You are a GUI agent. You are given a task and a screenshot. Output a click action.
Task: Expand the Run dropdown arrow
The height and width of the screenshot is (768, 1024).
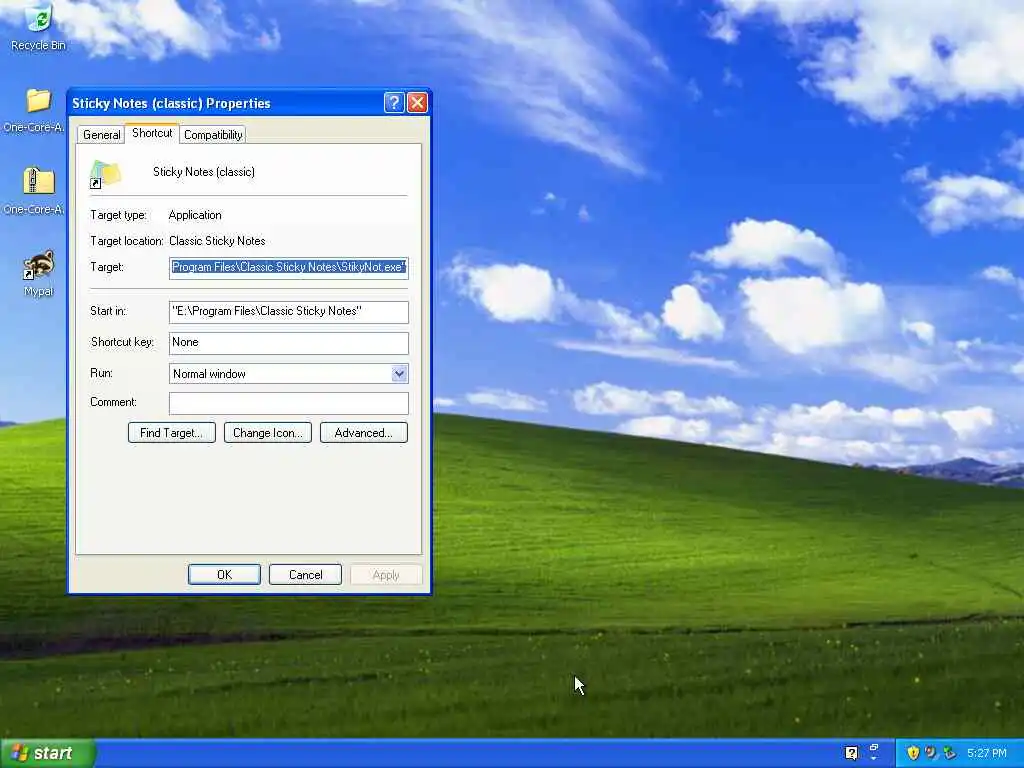(x=399, y=374)
